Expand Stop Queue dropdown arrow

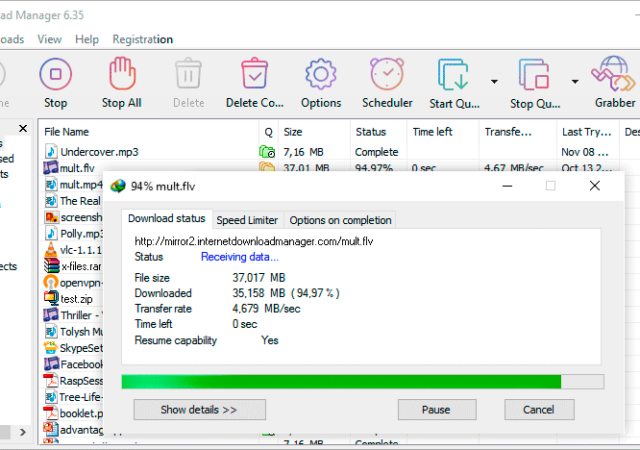(x=575, y=82)
